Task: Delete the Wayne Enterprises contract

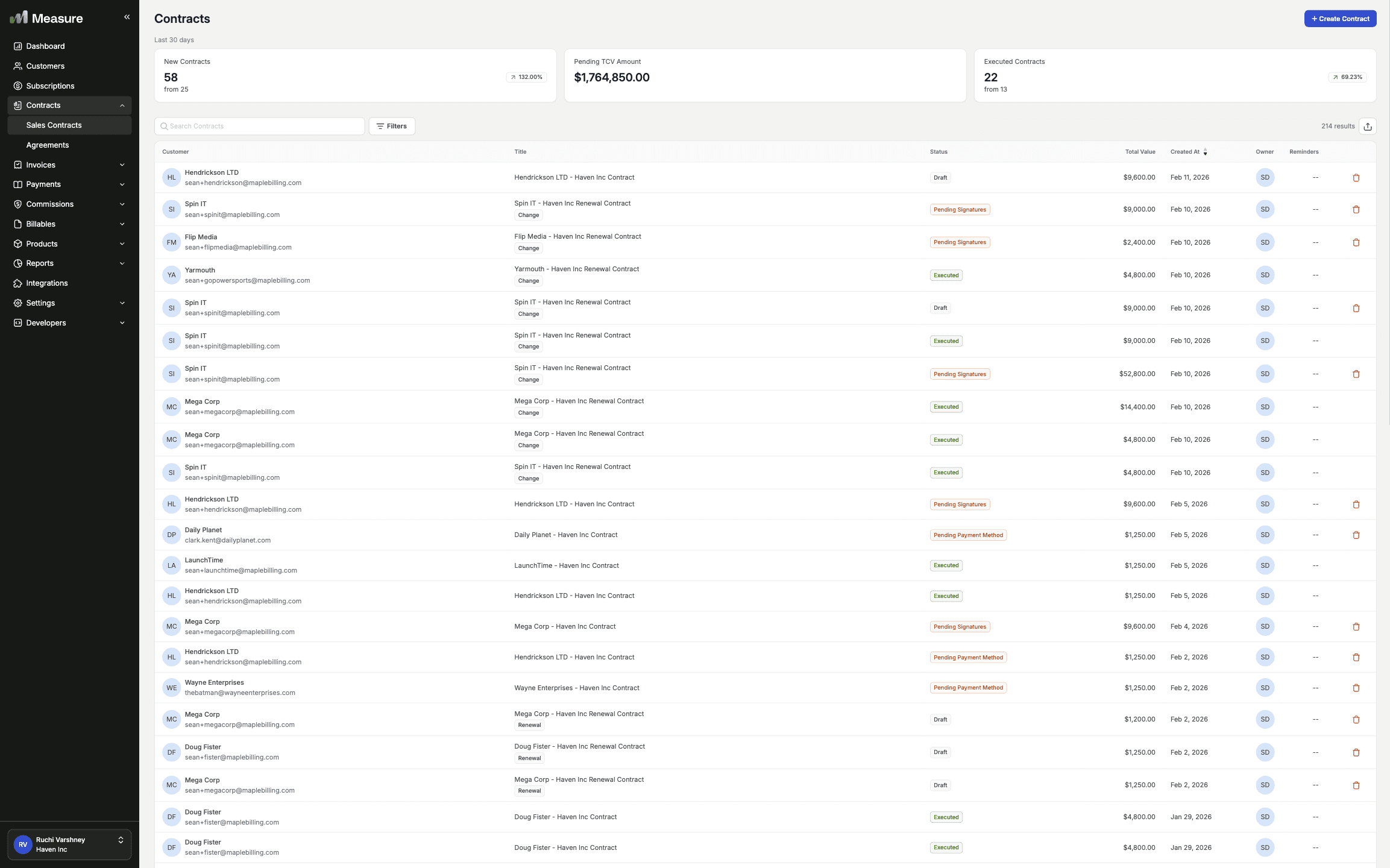Action: (x=1356, y=688)
